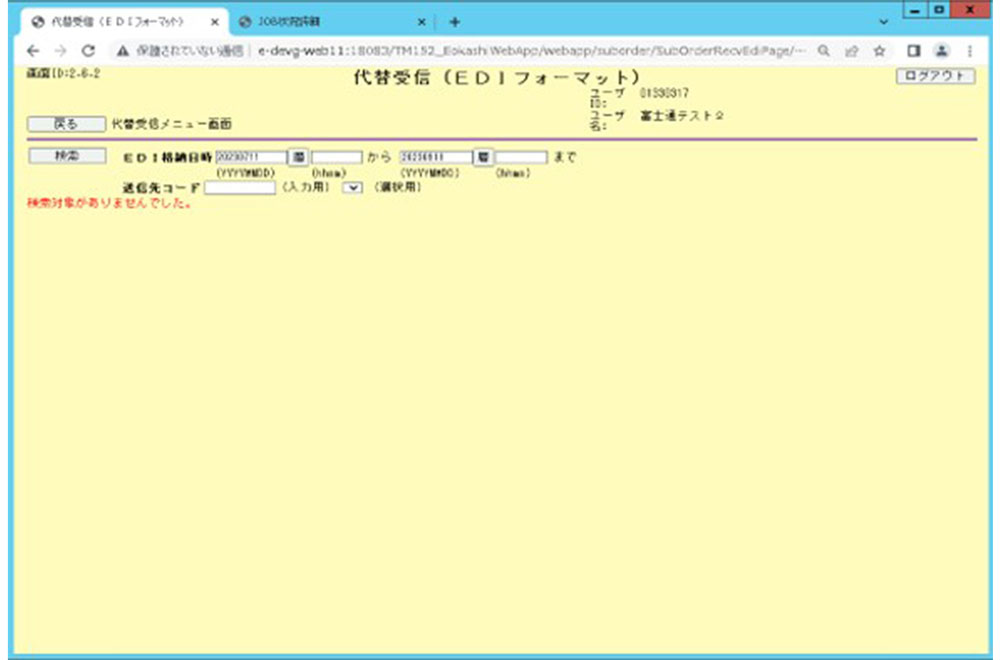Open the start date calendar picker
The image size is (1000, 660).
298,157
